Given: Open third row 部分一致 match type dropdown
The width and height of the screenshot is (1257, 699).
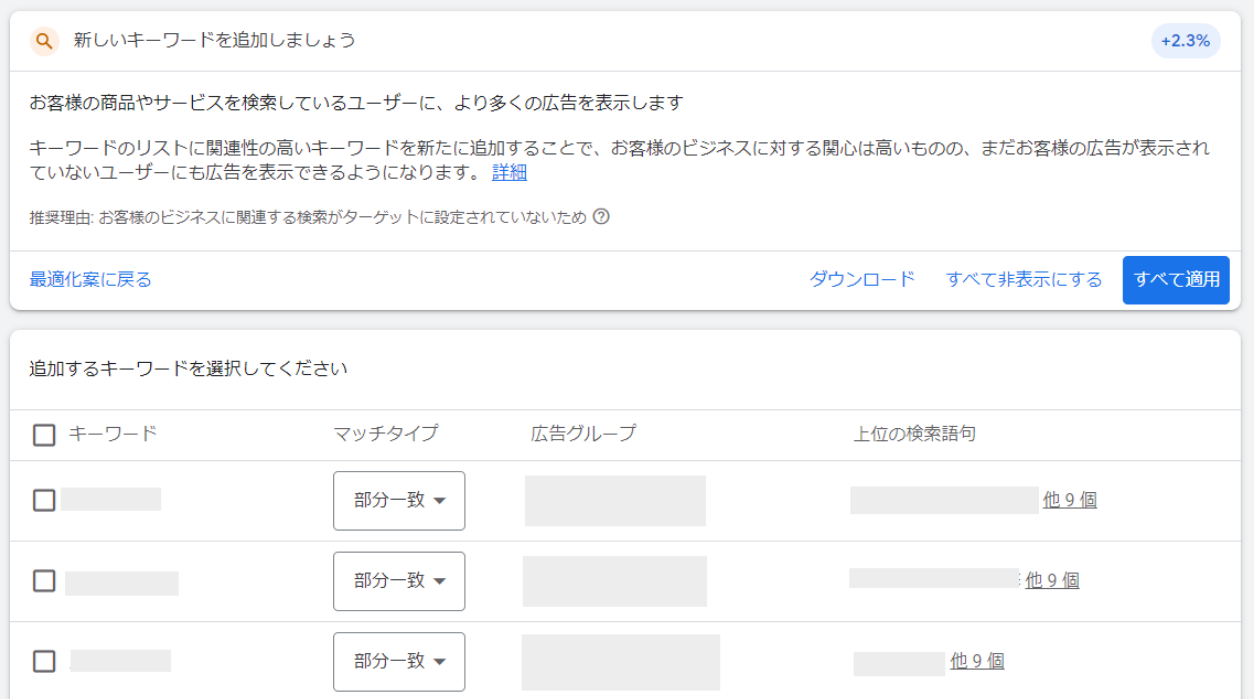Looking at the screenshot, I should click(x=399, y=661).
